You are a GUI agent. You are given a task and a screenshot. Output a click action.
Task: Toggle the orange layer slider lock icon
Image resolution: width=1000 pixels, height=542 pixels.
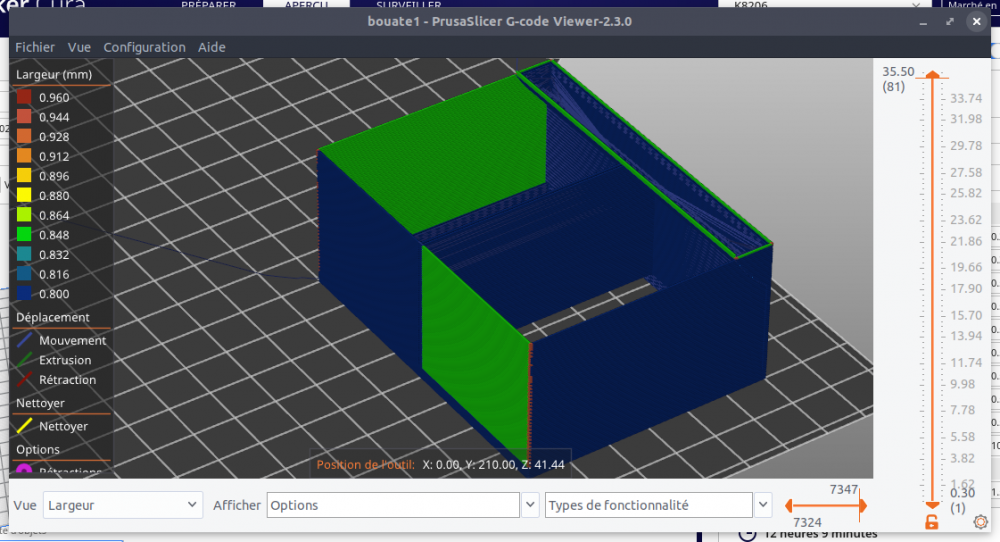pyautogui.click(x=932, y=522)
